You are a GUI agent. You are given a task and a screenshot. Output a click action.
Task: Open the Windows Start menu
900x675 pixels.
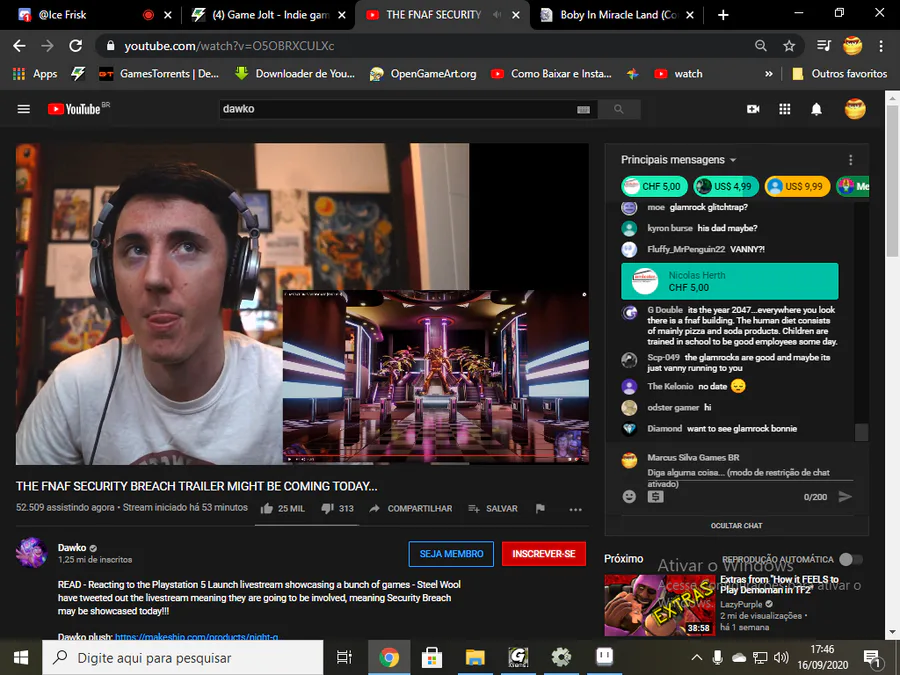click(21, 658)
